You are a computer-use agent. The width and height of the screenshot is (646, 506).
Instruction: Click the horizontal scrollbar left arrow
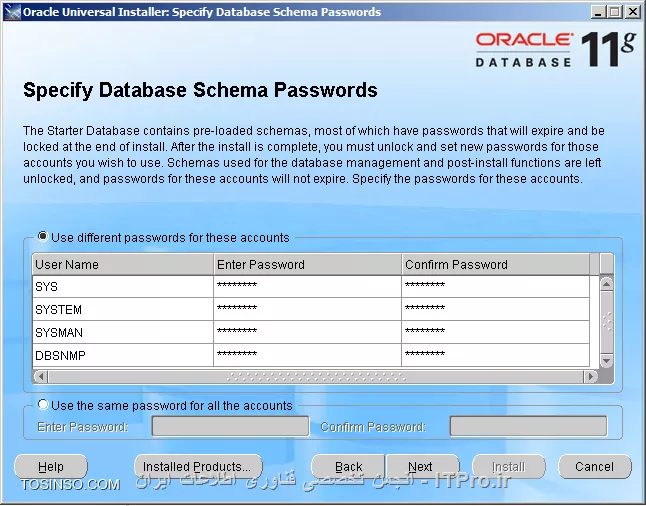point(40,376)
